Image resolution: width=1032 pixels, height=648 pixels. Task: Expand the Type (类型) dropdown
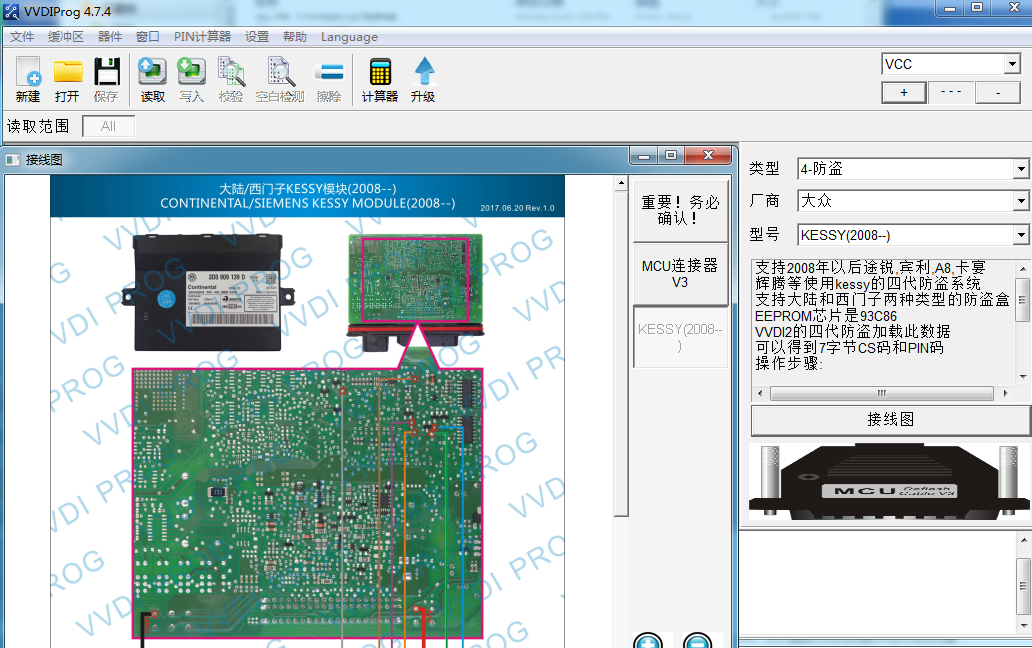pyautogui.click(x=1020, y=169)
